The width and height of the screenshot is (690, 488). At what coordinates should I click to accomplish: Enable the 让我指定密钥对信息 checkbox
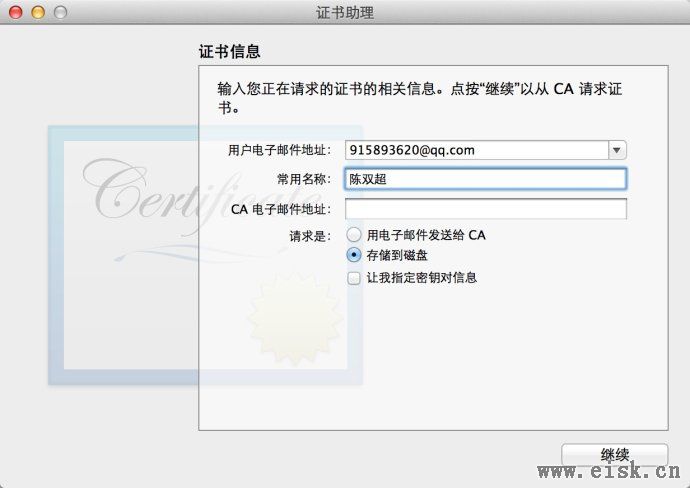pos(354,278)
